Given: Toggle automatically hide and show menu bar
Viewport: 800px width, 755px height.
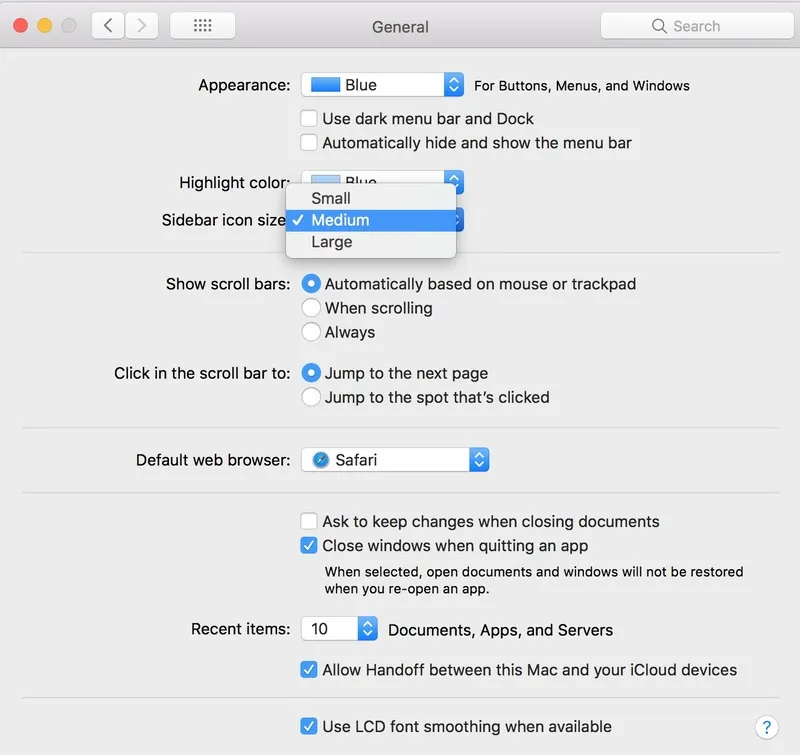Looking at the screenshot, I should [x=310, y=143].
